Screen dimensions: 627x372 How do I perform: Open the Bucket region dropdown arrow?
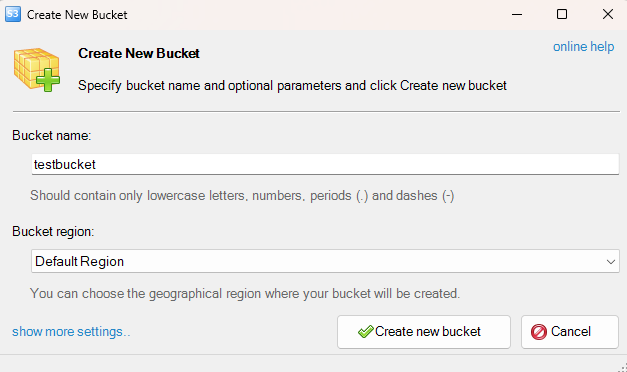coord(610,262)
